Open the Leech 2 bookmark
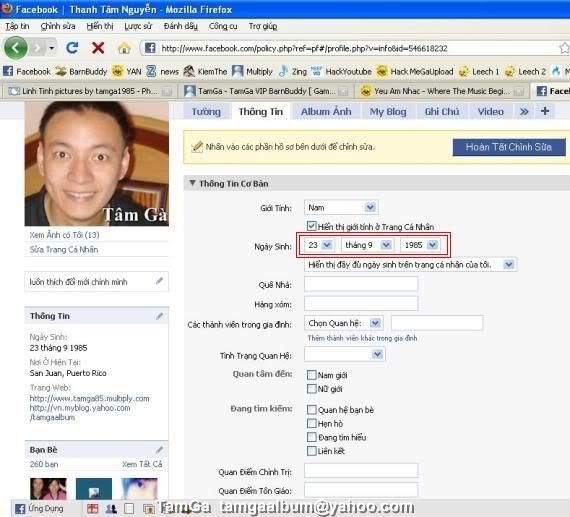This screenshot has height=517, width=570. (525, 71)
